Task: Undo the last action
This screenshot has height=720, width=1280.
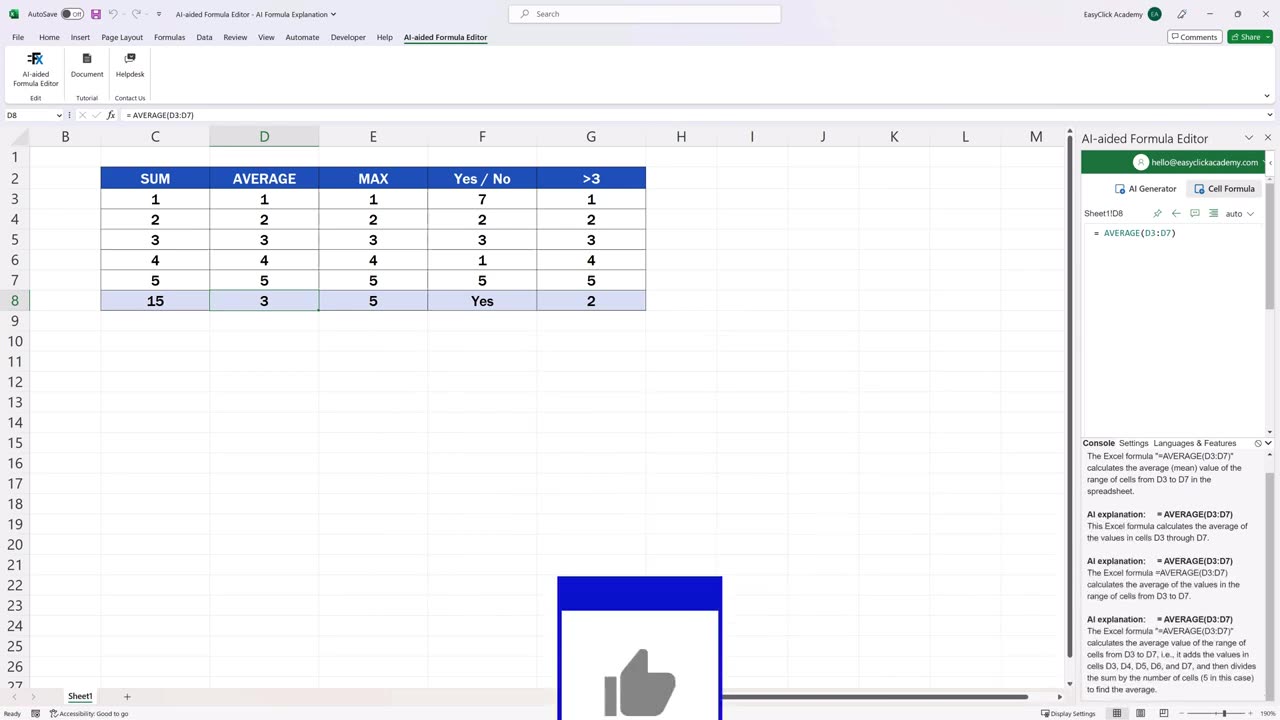Action: tap(112, 14)
